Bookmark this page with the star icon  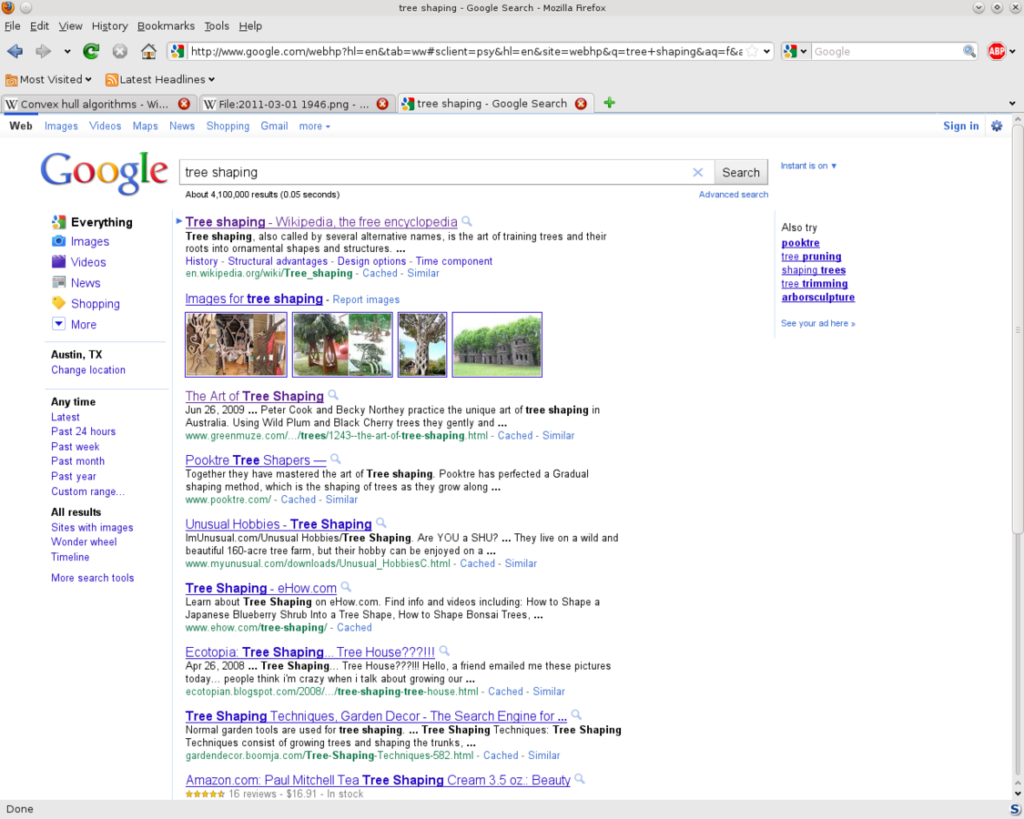752,51
